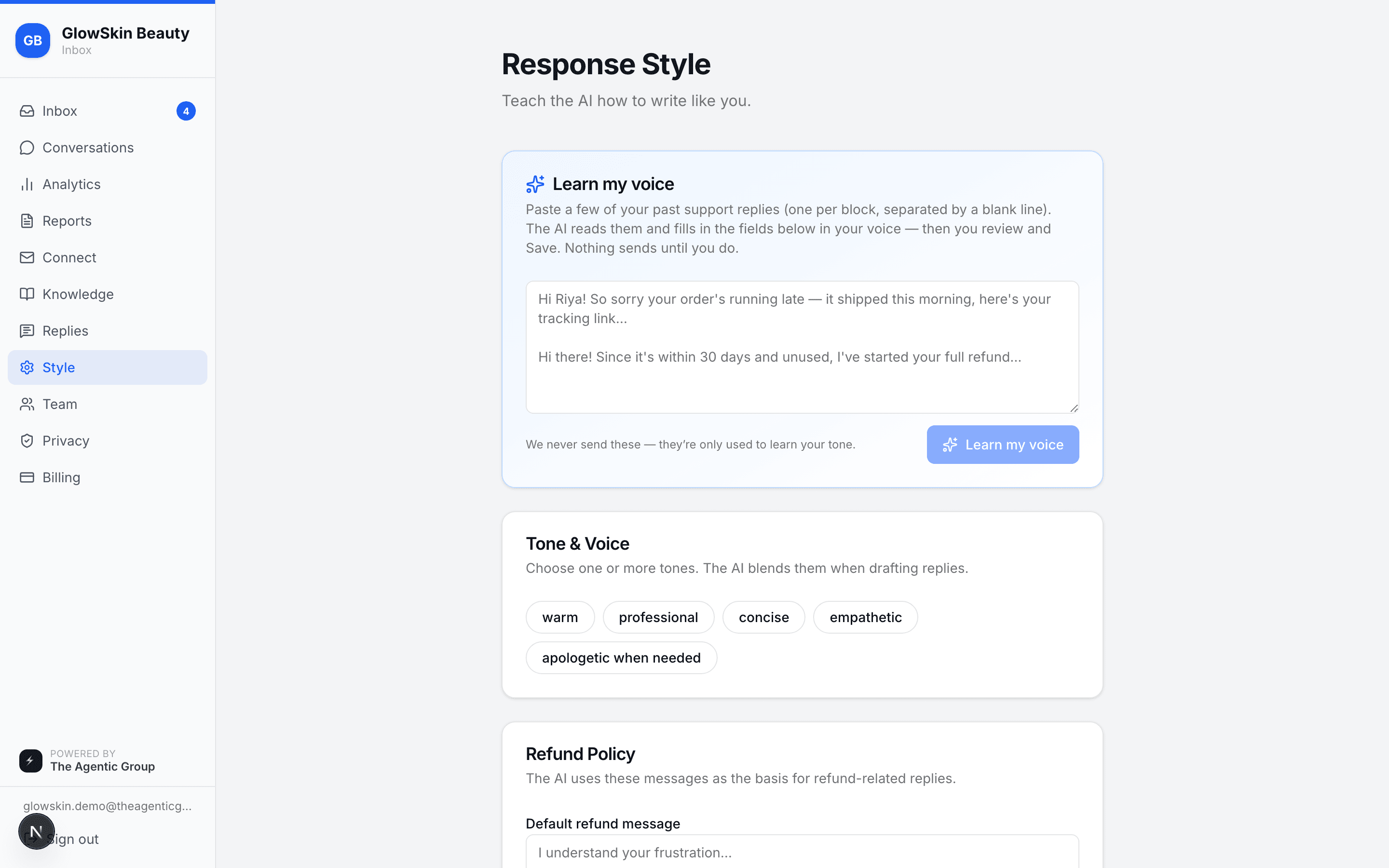Click the "Teach the AI how to write like you." subtitle
Screen dimensions: 1389x868
pos(626,100)
